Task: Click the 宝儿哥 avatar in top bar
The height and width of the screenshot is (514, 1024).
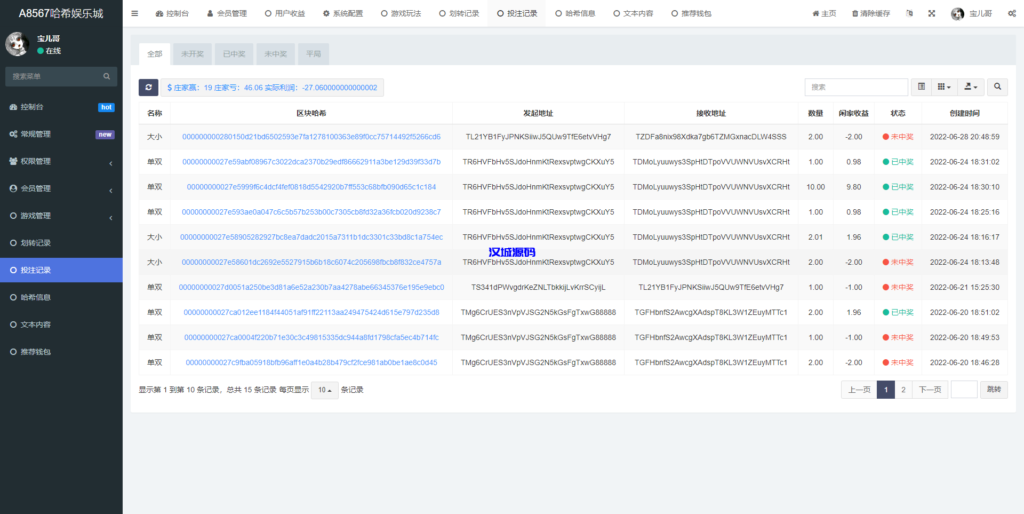Action: pyautogui.click(x=957, y=14)
